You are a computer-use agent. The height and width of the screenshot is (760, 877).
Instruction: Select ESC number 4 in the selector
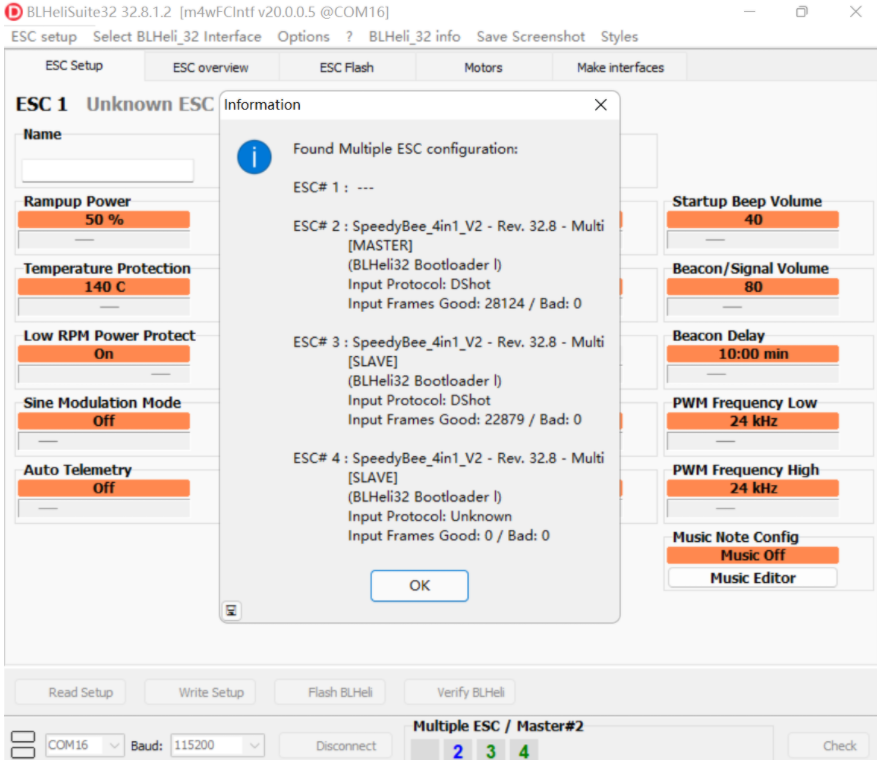pos(524,750)
